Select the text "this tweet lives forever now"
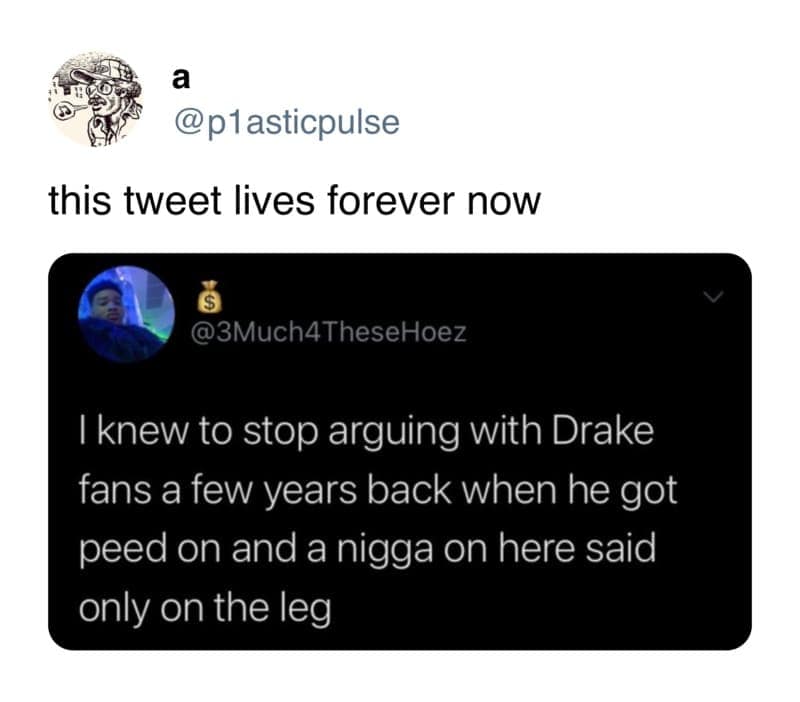Screen dimensions: 800x702 tap(294, 200)
